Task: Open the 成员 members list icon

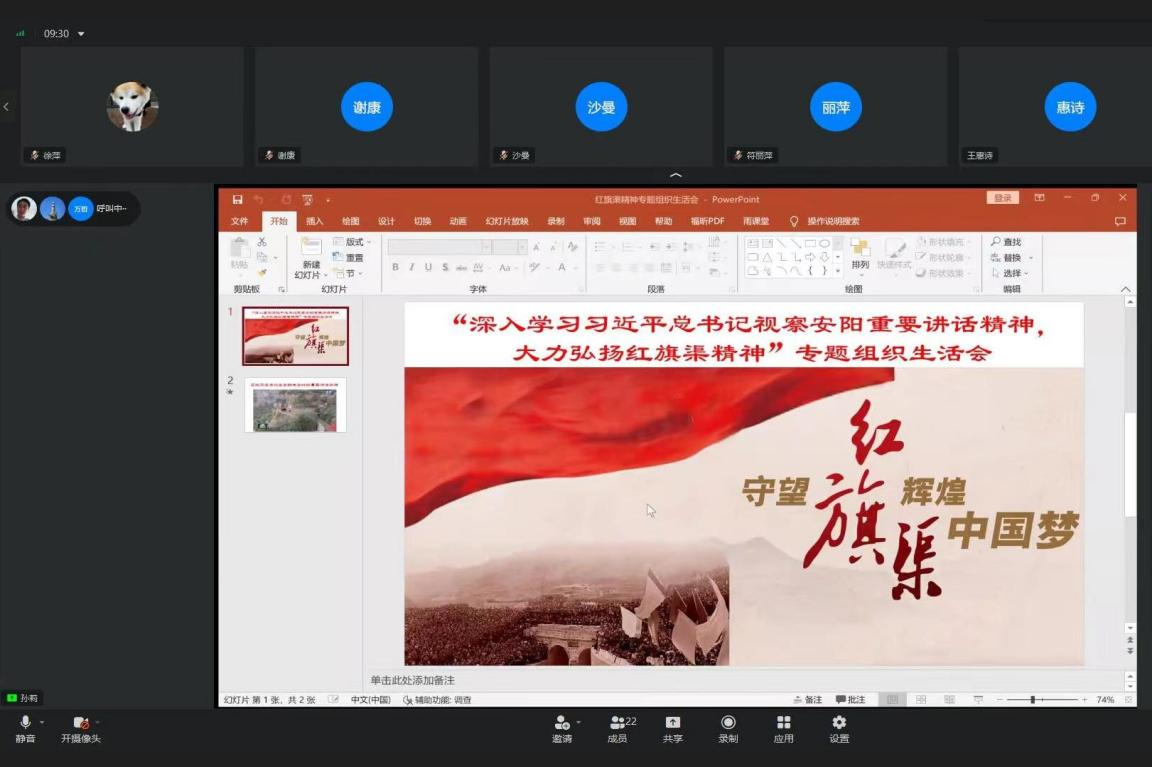Action: pyautogui.click(x=617, y=723)
